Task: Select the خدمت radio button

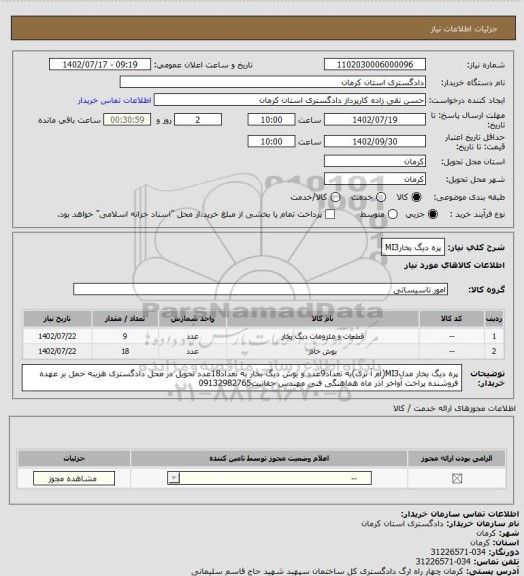Action: coord(381,197)
